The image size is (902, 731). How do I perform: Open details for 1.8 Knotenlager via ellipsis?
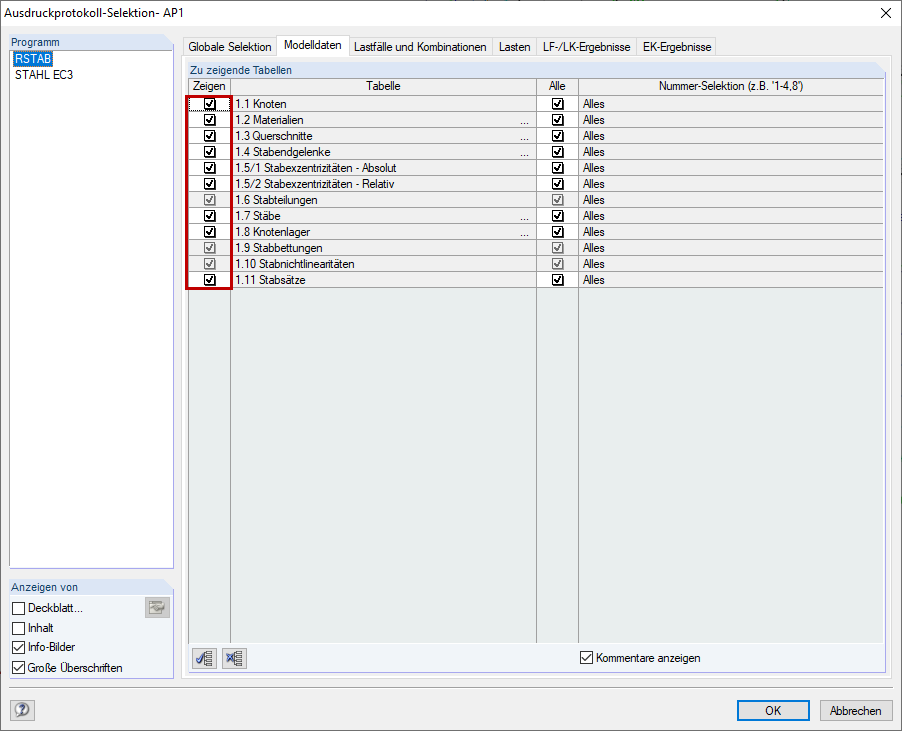pyautogui.click(x=527, y=231)
